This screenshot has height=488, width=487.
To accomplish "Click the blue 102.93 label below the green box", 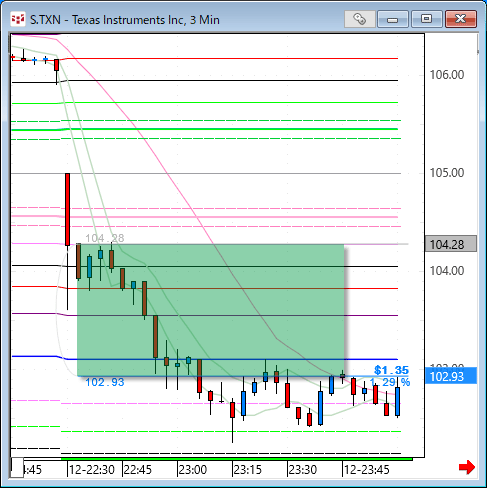I will click(x=105, y=382).
